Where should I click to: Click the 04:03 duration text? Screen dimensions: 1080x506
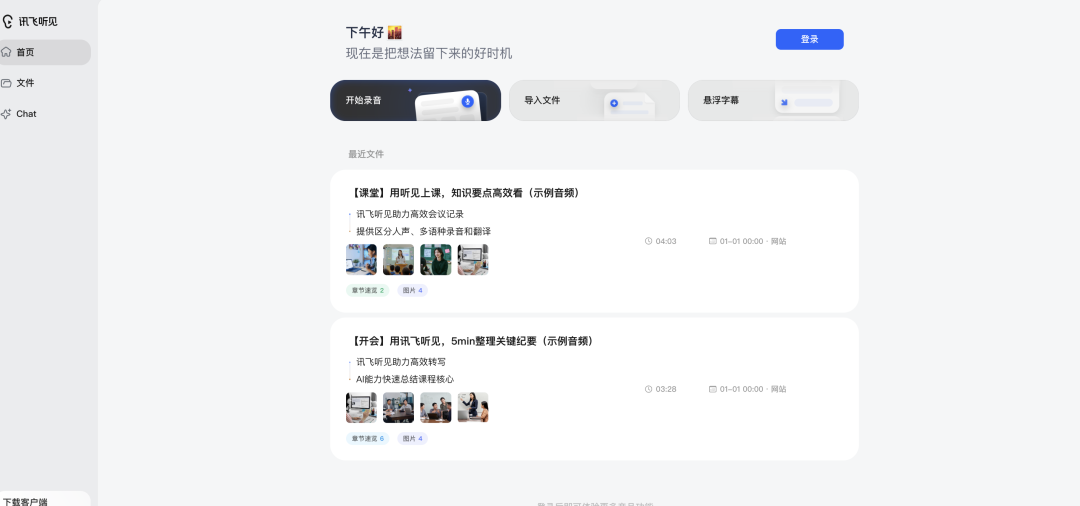(666, 242)
